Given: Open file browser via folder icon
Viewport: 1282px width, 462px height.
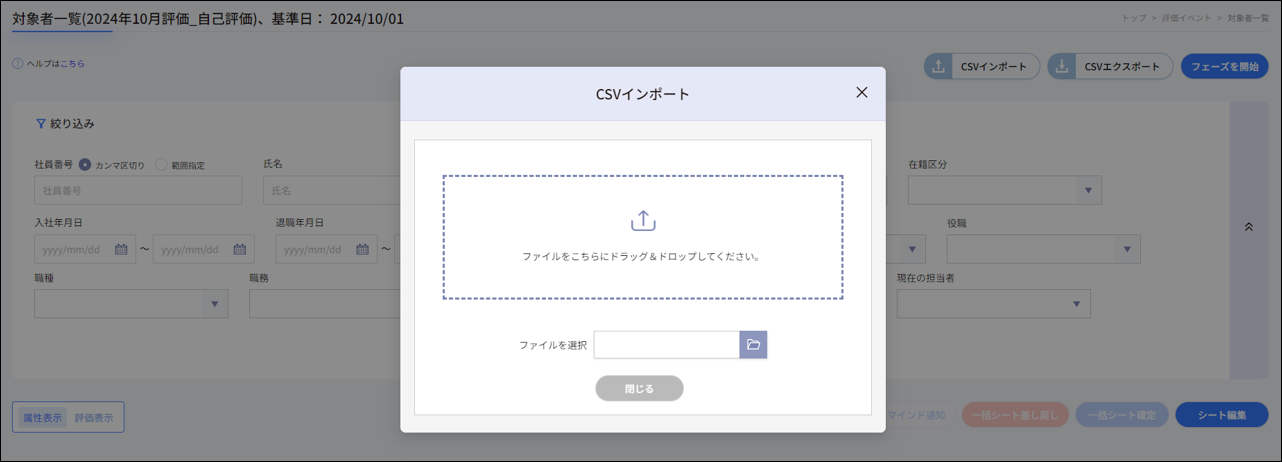Looking at the screenshot, I should coord(753,345).
